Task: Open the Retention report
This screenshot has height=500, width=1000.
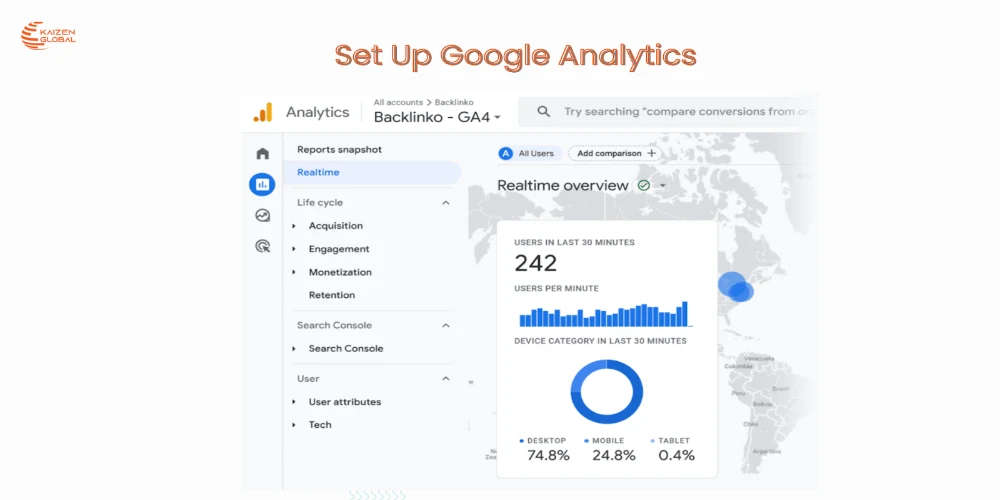Action: pyautogui.click(x=332, y=295)
